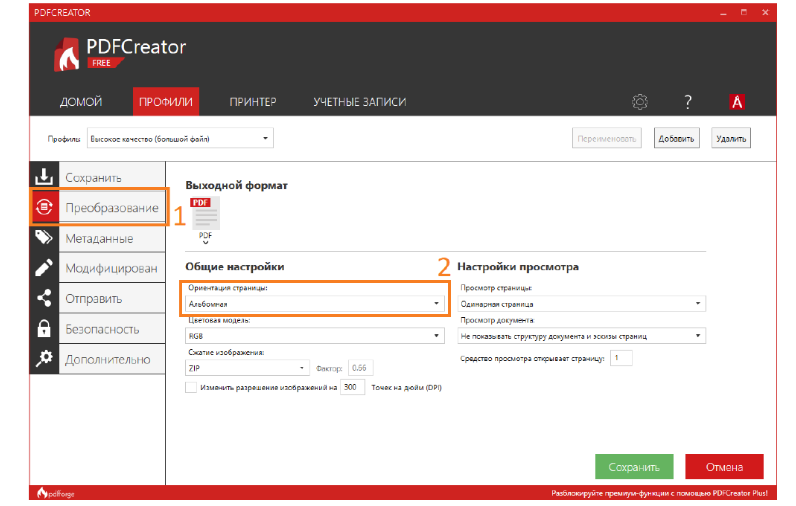The image size is (796, 506).
Task: Click the red Отмена button
Action: coord(724,466)
